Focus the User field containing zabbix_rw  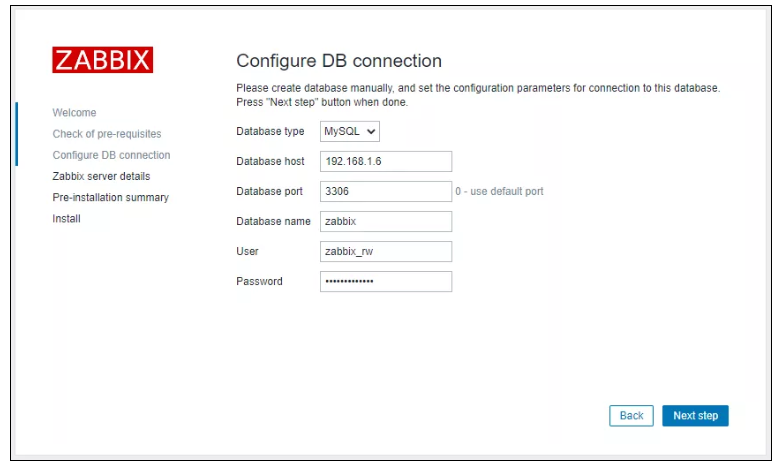pyautogui.click(x=386, y=251)
